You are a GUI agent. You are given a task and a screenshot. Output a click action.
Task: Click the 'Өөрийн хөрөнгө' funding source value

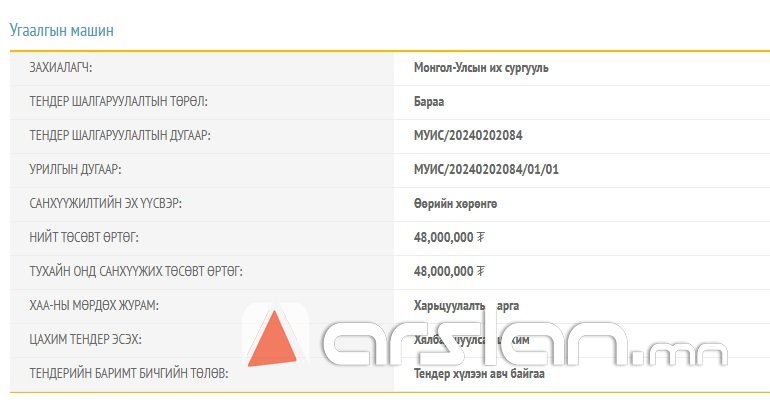[x=455, y=204]
